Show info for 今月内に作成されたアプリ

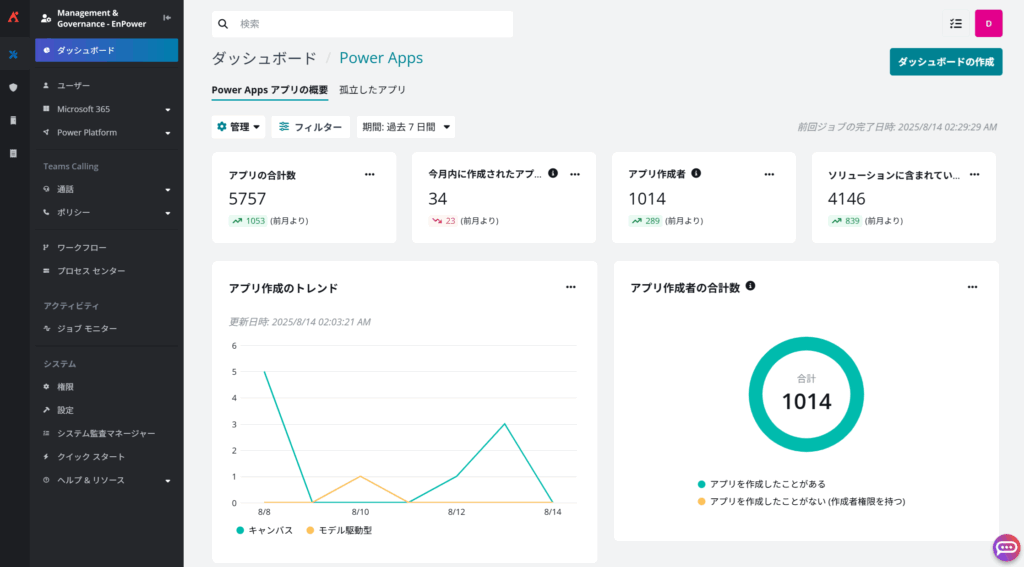click(553, 173)
